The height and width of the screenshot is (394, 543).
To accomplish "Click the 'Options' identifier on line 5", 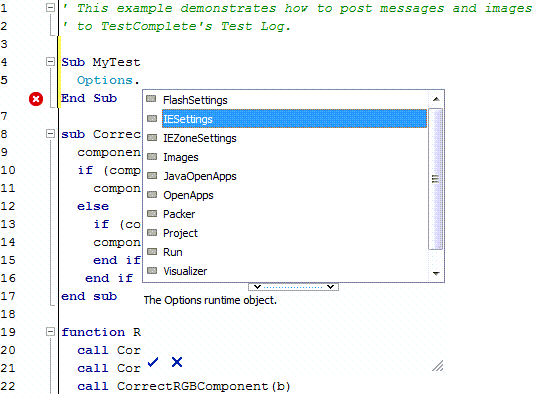I will tap(105, 80).
